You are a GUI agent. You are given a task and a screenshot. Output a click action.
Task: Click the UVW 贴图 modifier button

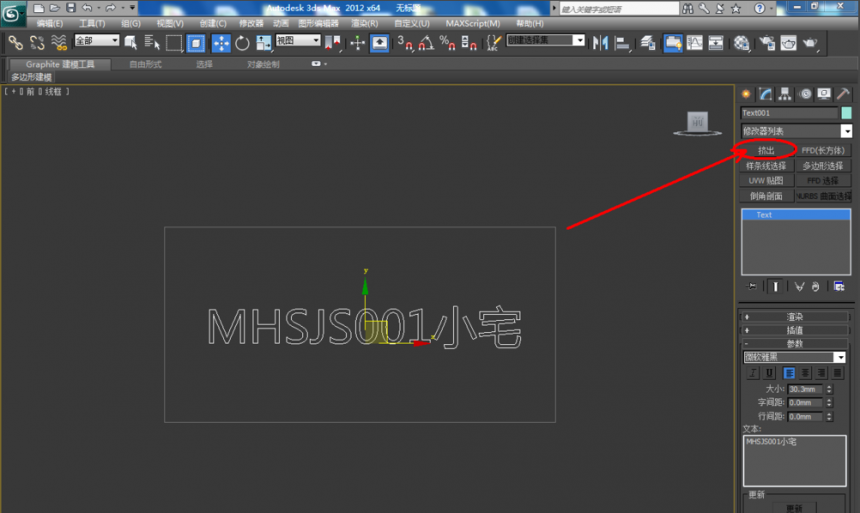[766, 181]
